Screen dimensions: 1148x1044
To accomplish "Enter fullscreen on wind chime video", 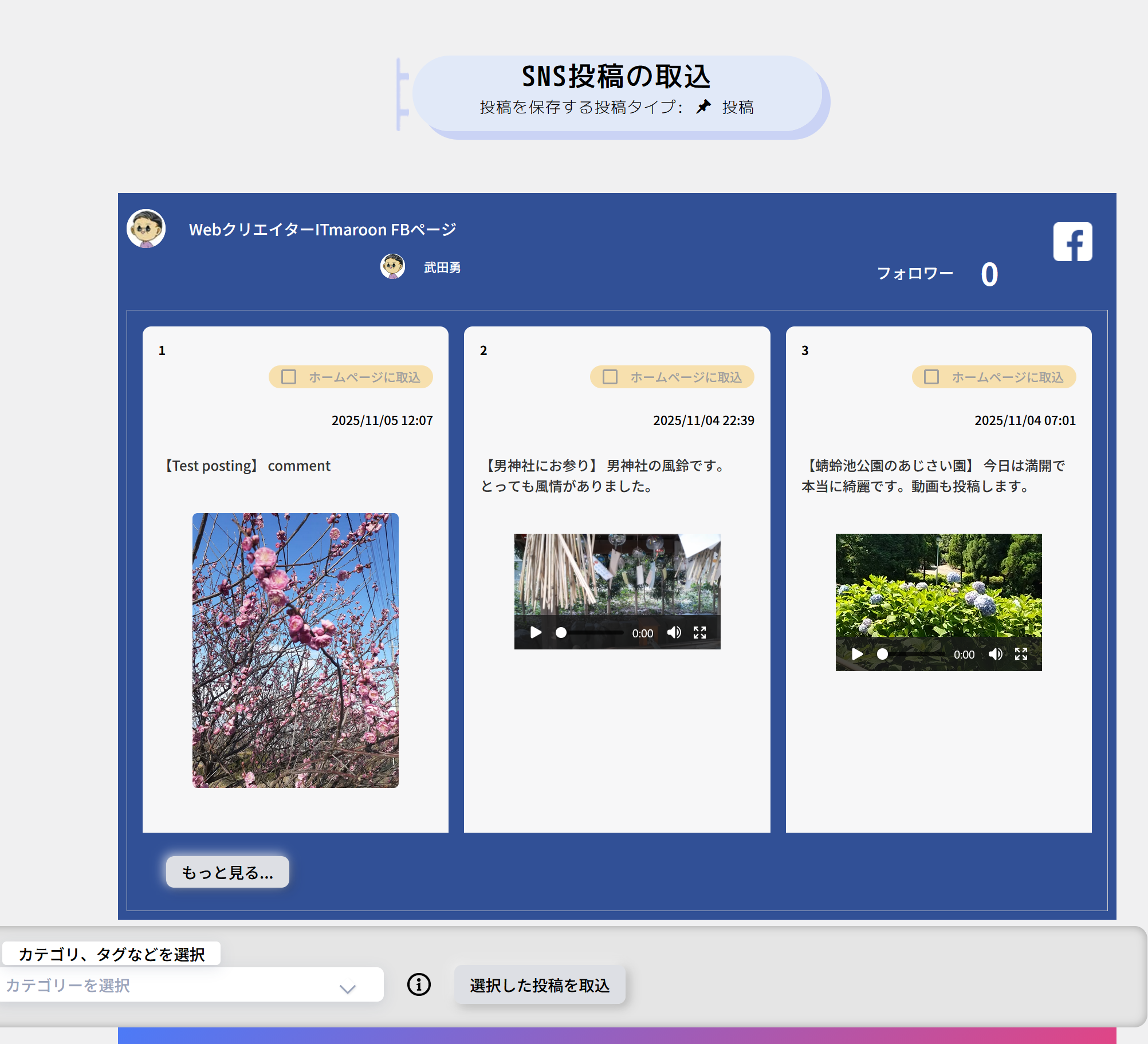I will [699, 632].
